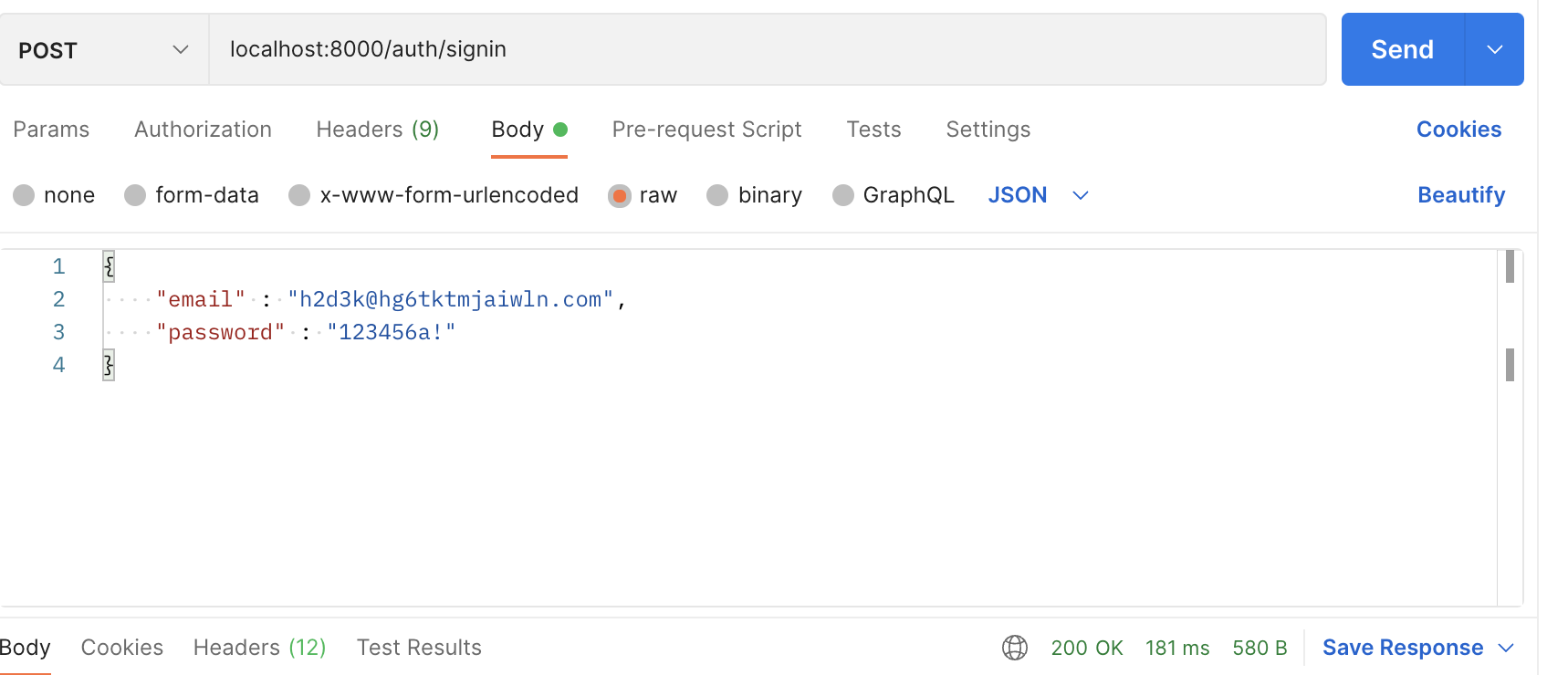Select the request Body tab
Image resolution: width=1568 pixels, height=675 pixels.
pos(529,130)
